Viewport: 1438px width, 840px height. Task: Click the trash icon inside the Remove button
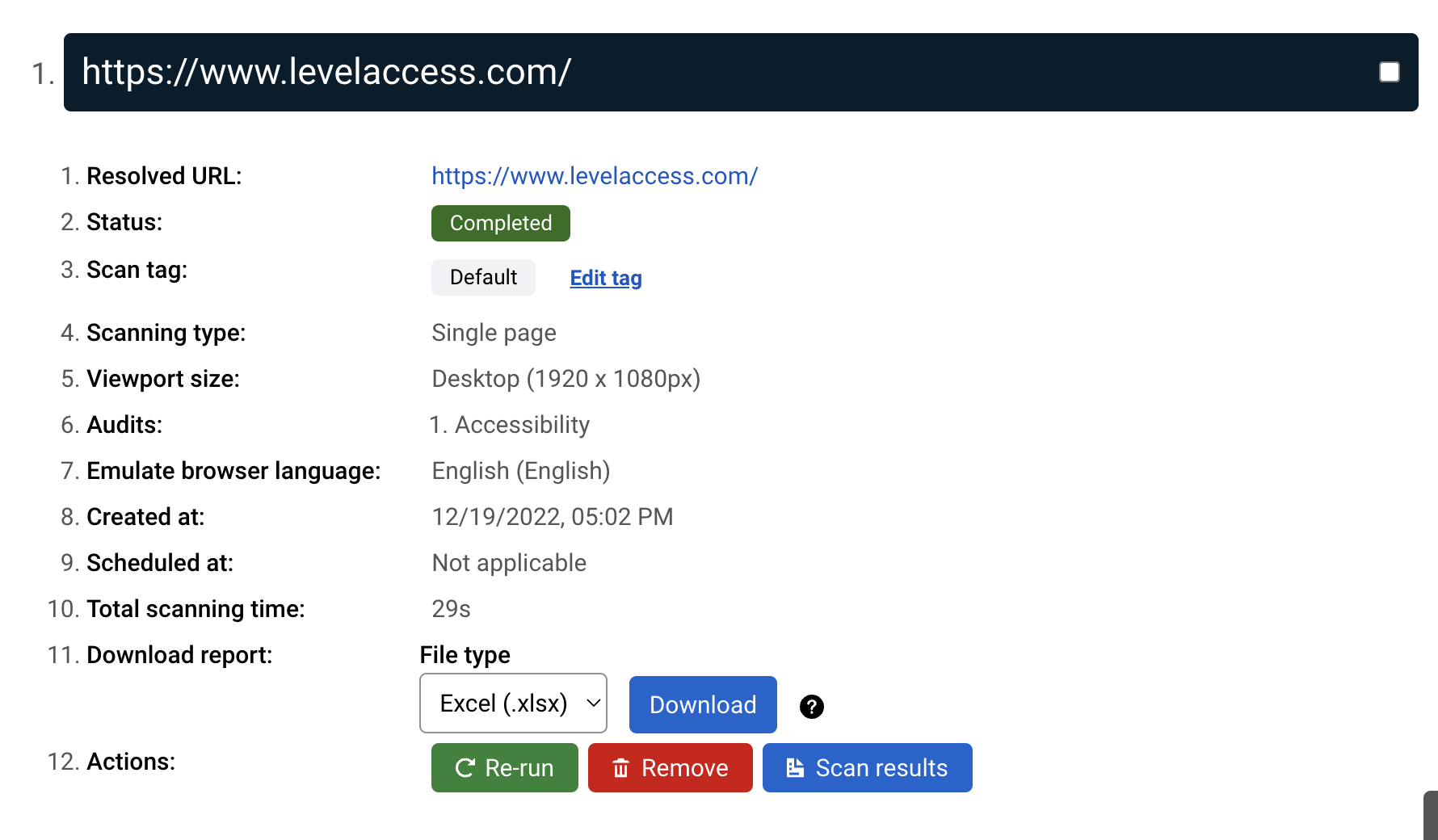[621, 768]
